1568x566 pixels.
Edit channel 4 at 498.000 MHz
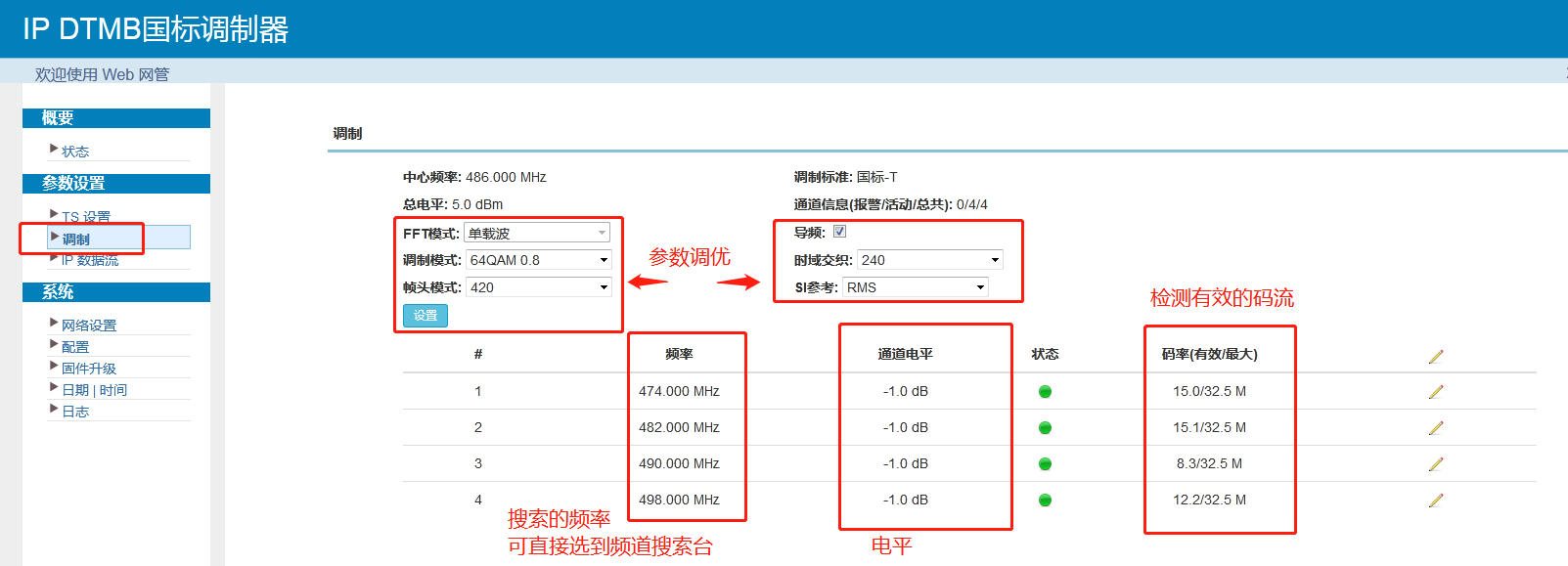pyautogui.click(x=1435, y=501)
